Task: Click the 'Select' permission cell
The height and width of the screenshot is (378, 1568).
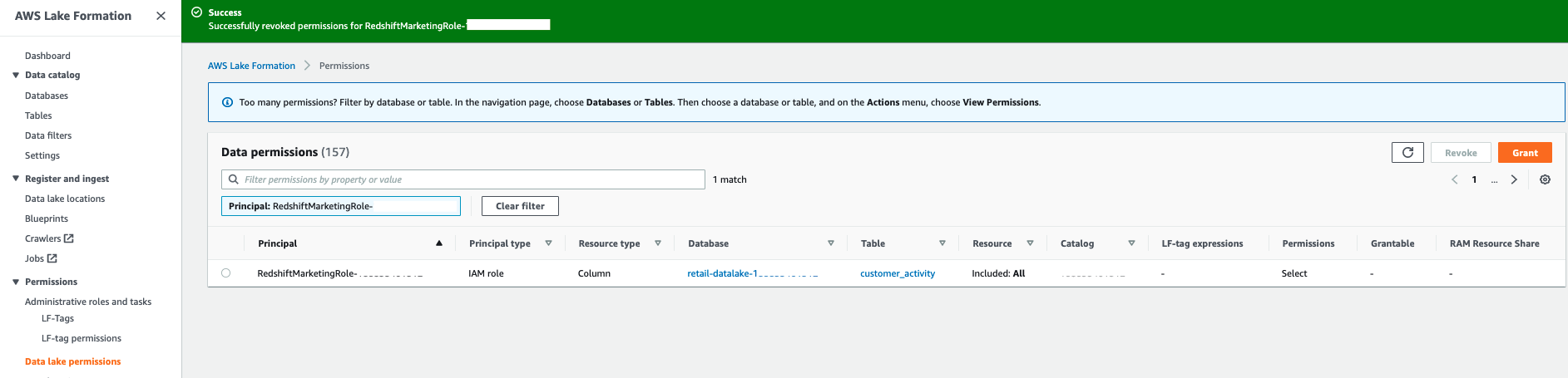Action: [1294, 273]
